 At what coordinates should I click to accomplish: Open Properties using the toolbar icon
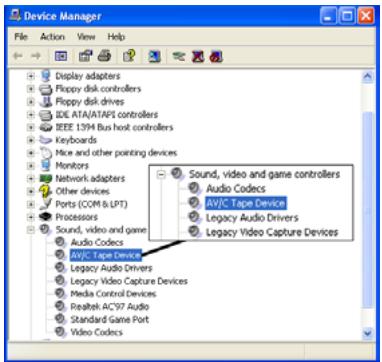(85, 56)
